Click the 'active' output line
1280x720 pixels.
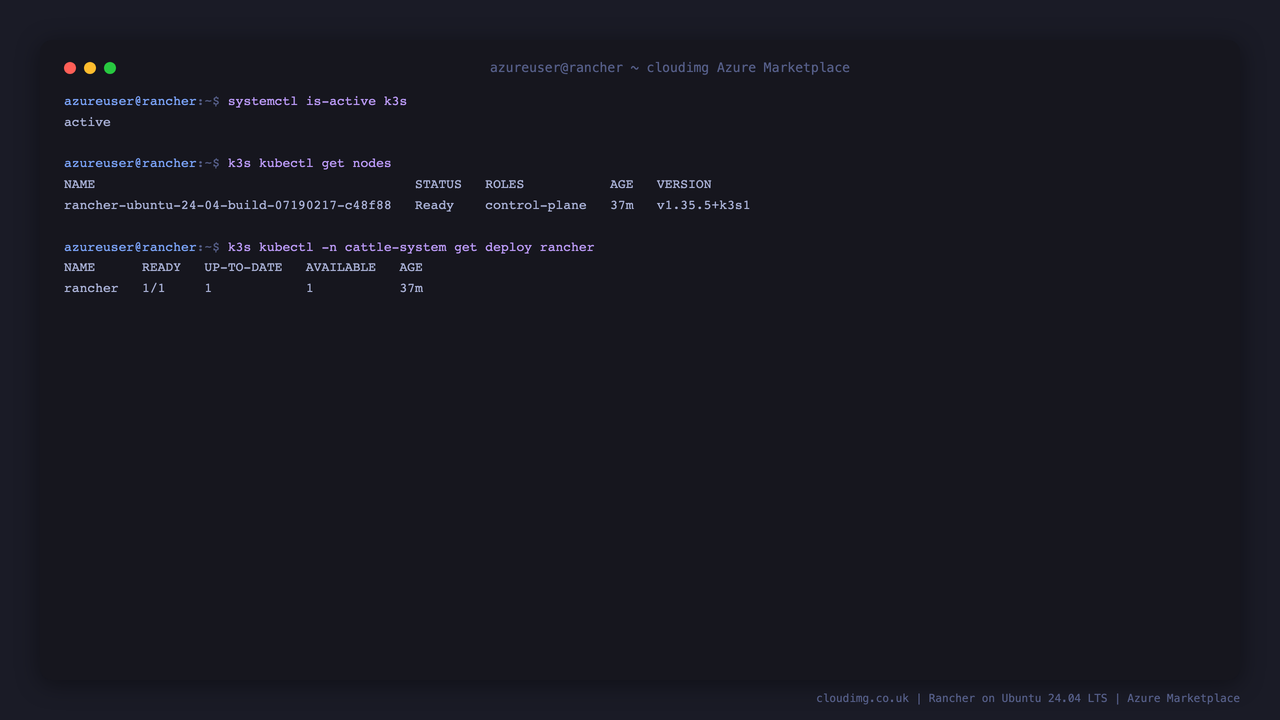tap(87, 122)
